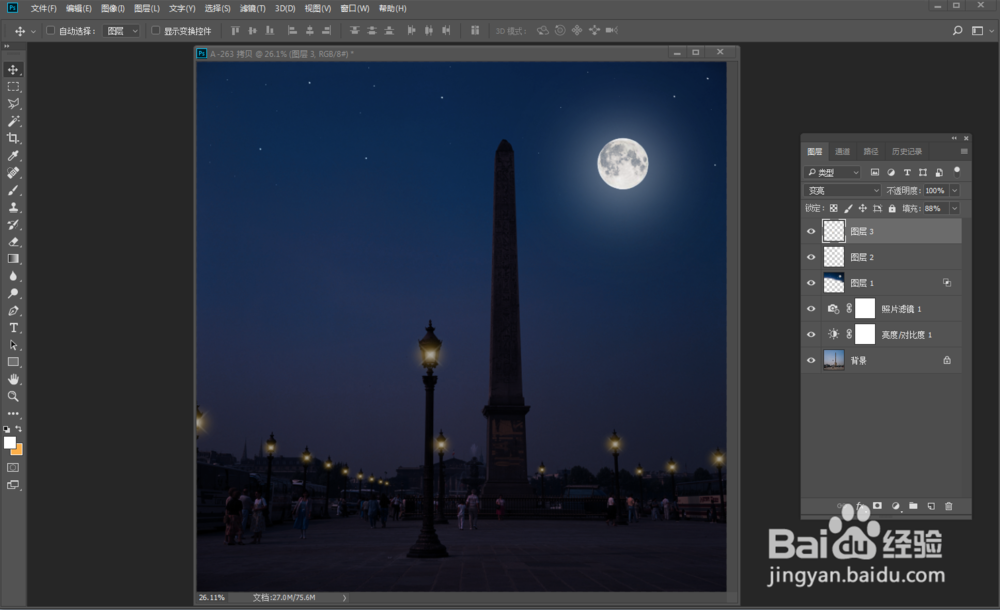Hide layer 图层 3
This screenshot has width=1000, height=610.
[811, 232]
